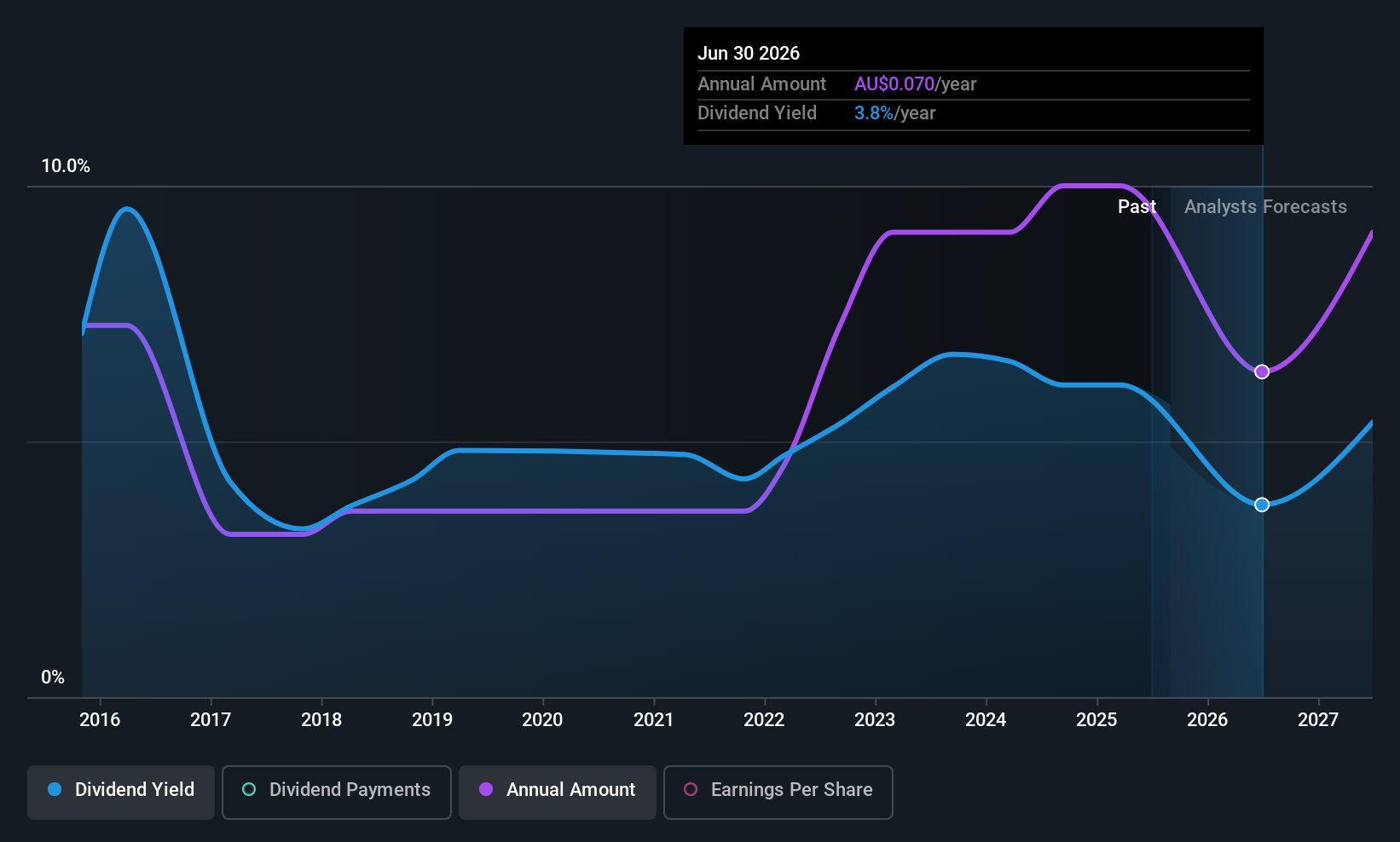Select the 2025 label on the x-axis
1400x842 pixels.
1096,719
